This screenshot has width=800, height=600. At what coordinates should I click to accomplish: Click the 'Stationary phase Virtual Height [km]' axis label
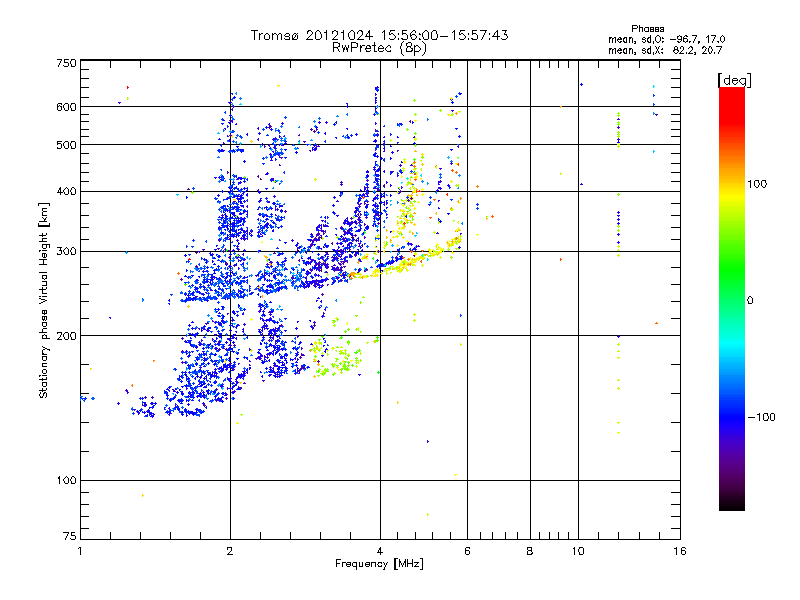pos(44,300)
